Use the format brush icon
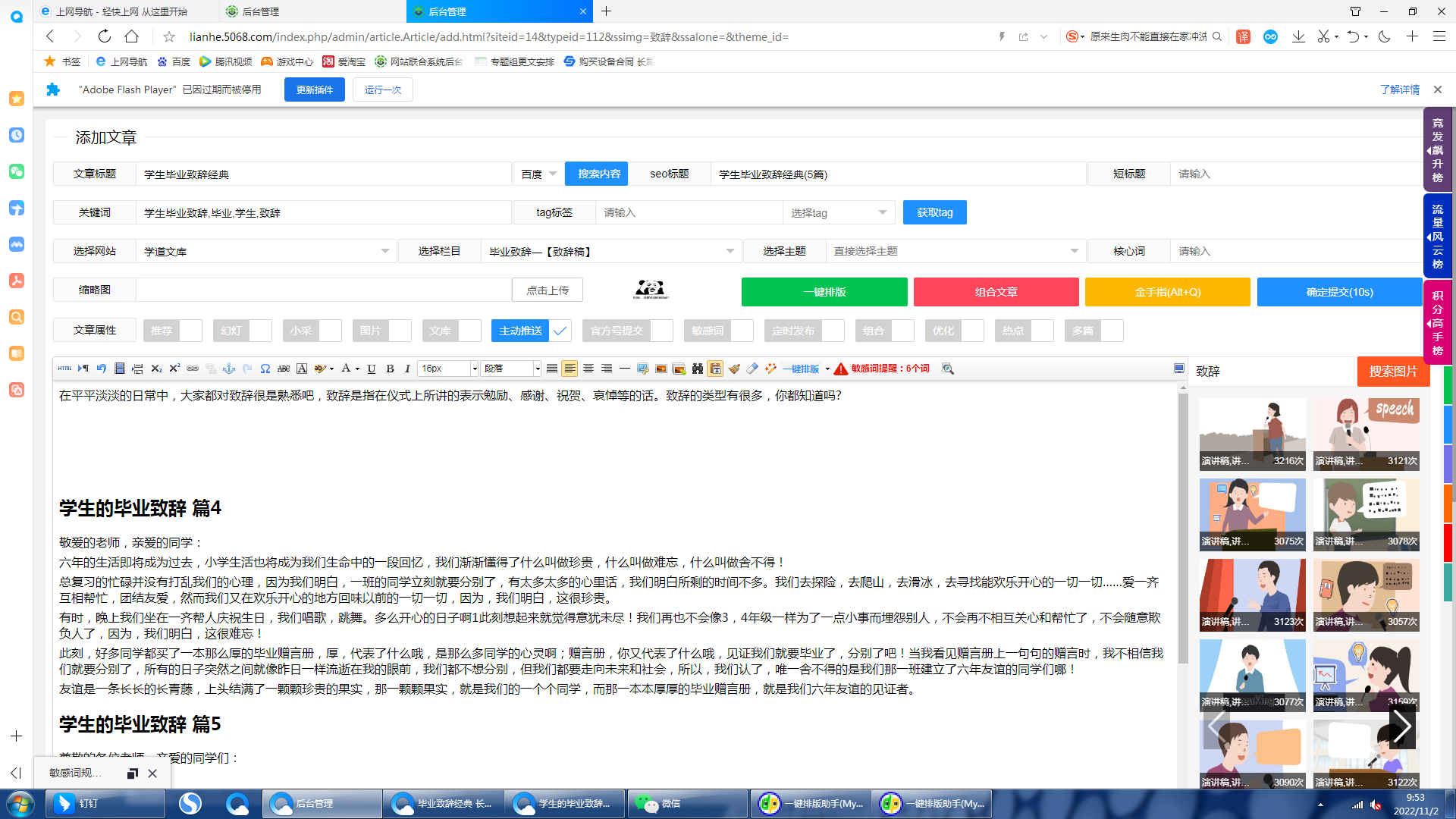Image resolution: width=1456 pixels, height=819 pixels. click(x=734, y=369)
